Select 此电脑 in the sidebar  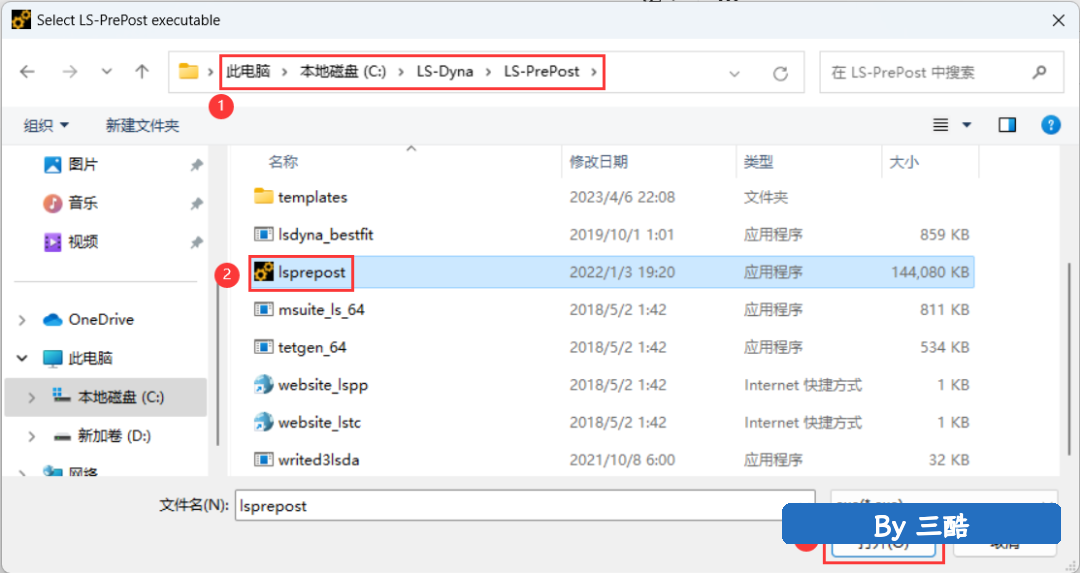click(90, 358)
